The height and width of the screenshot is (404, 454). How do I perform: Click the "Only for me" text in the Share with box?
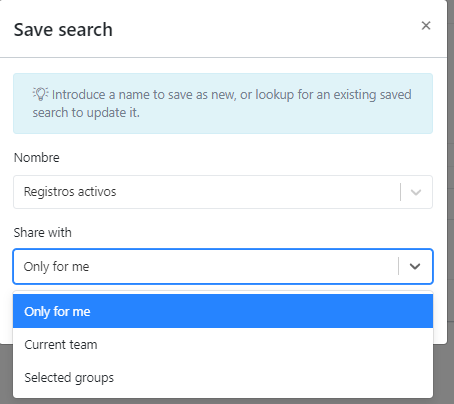pos(56,267)
